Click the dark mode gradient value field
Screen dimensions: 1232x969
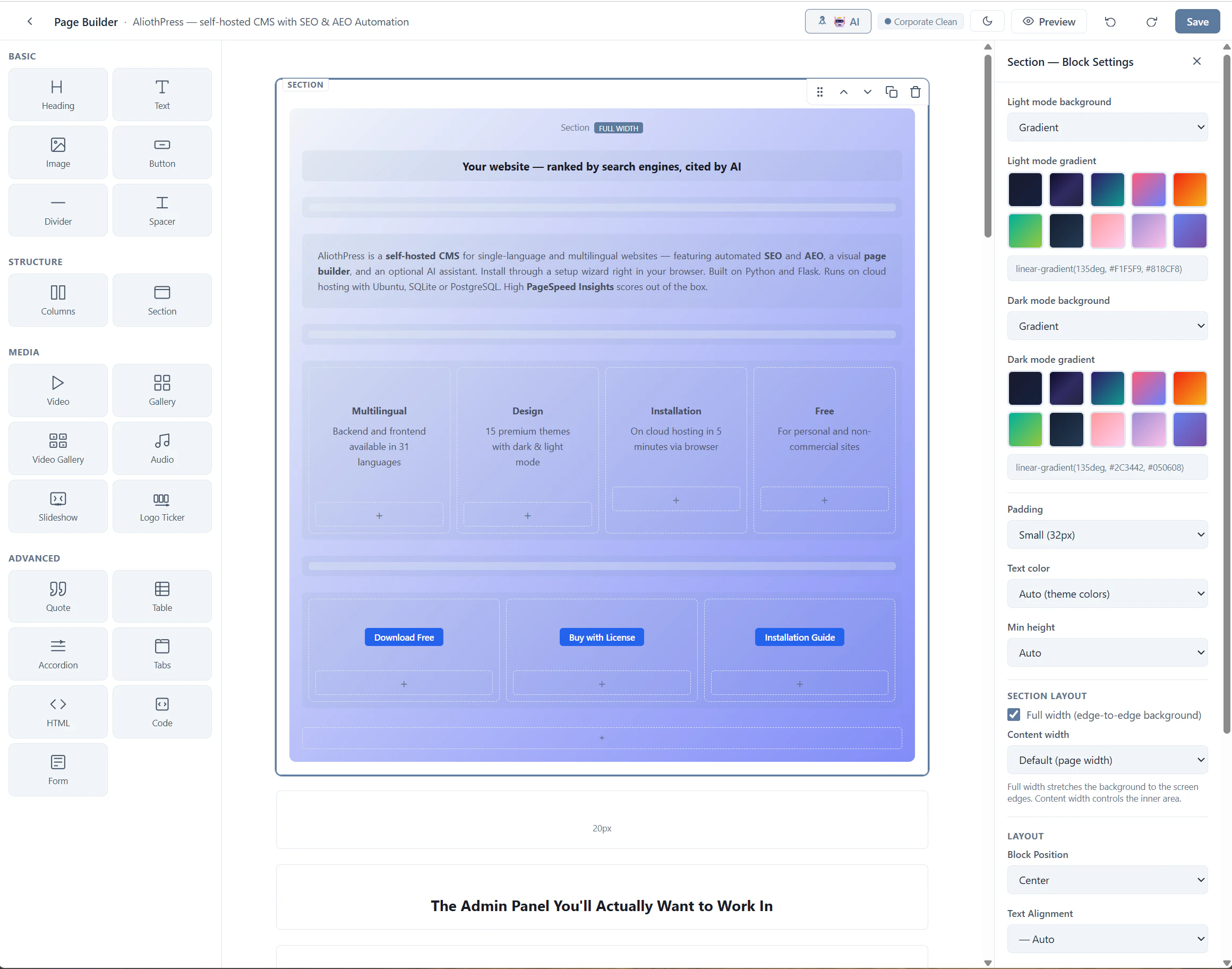(1107, 467)
